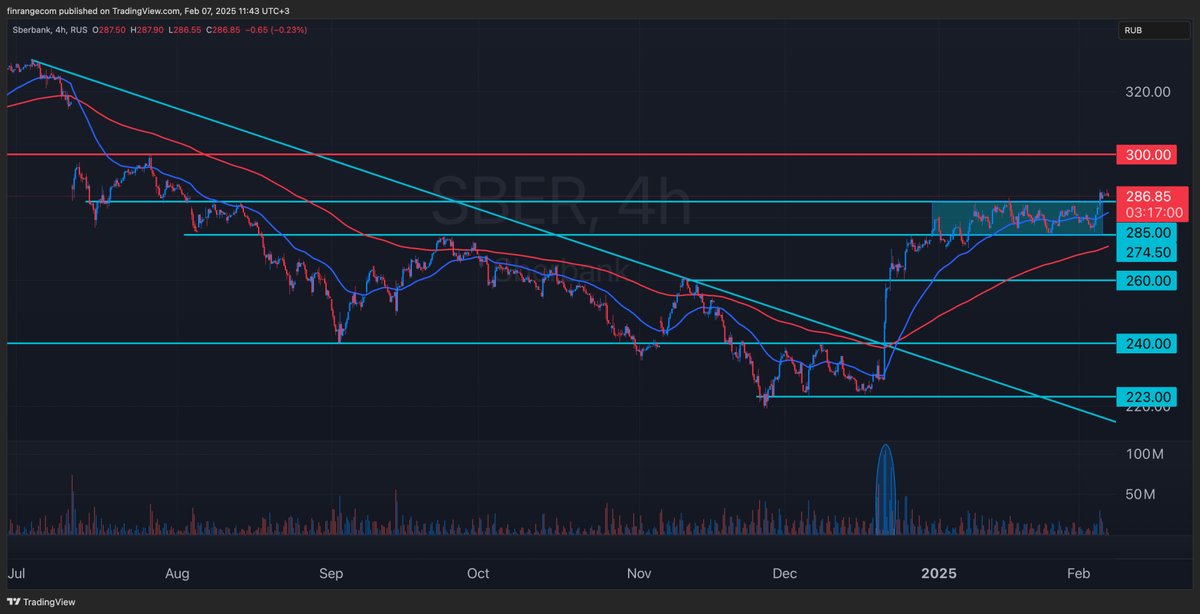1200x614 pixels.
Task: Select the red horizontal line at 300.00
Action: (560, 155)
